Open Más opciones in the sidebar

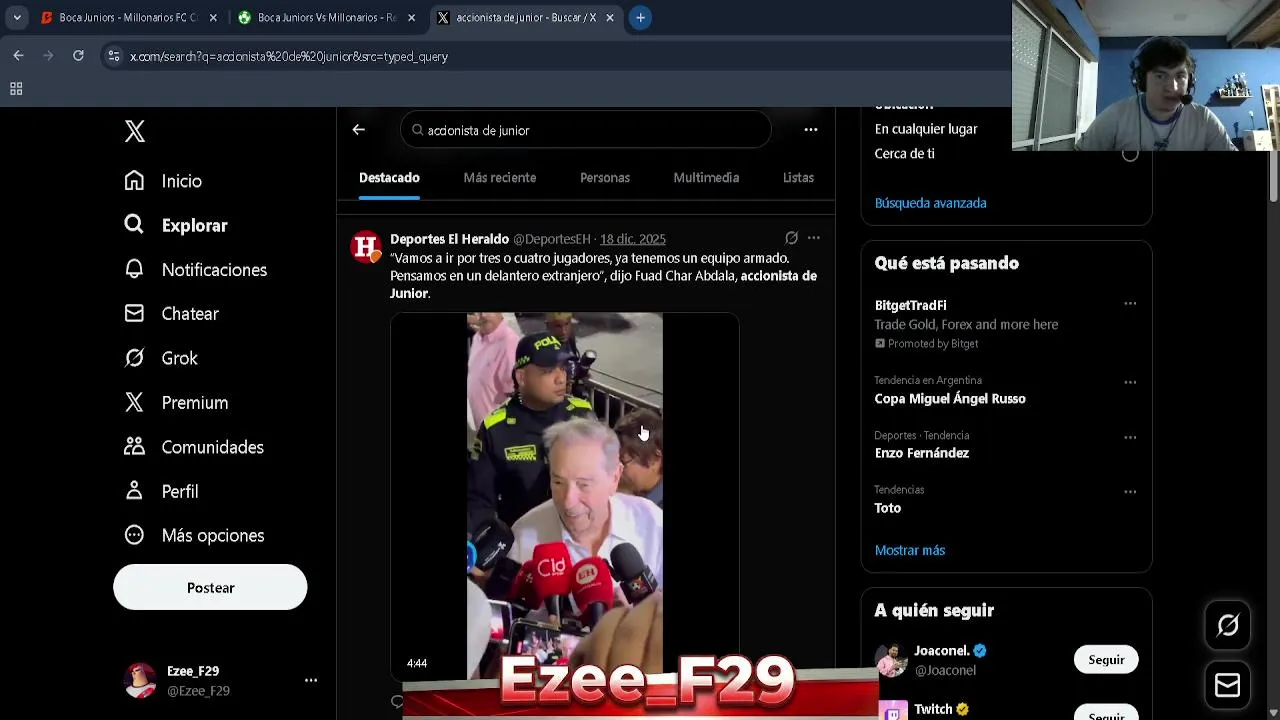click(194, 536)
